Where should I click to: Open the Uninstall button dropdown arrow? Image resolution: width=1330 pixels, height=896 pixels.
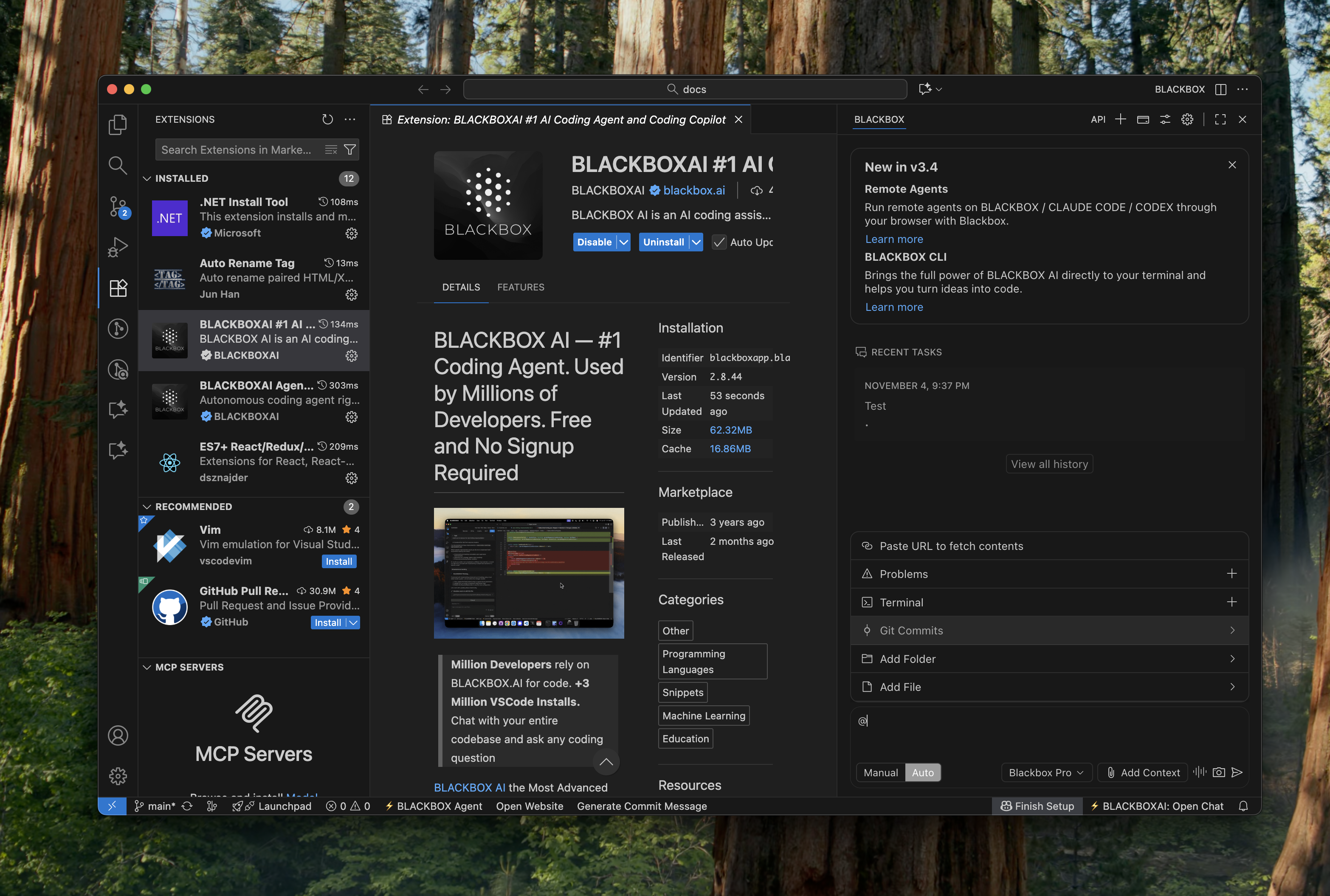696,242
